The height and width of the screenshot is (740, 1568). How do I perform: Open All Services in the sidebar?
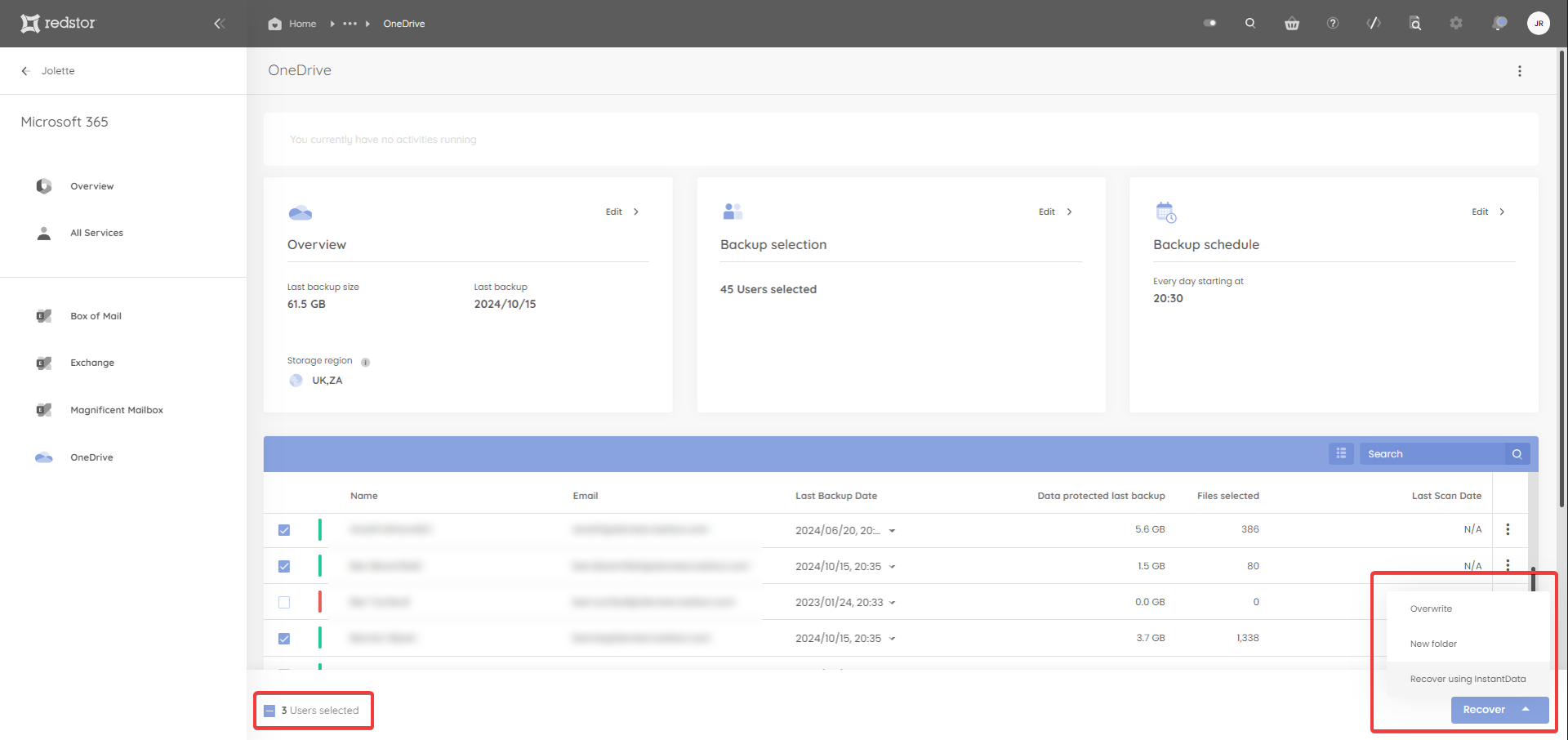click(96, 233)
